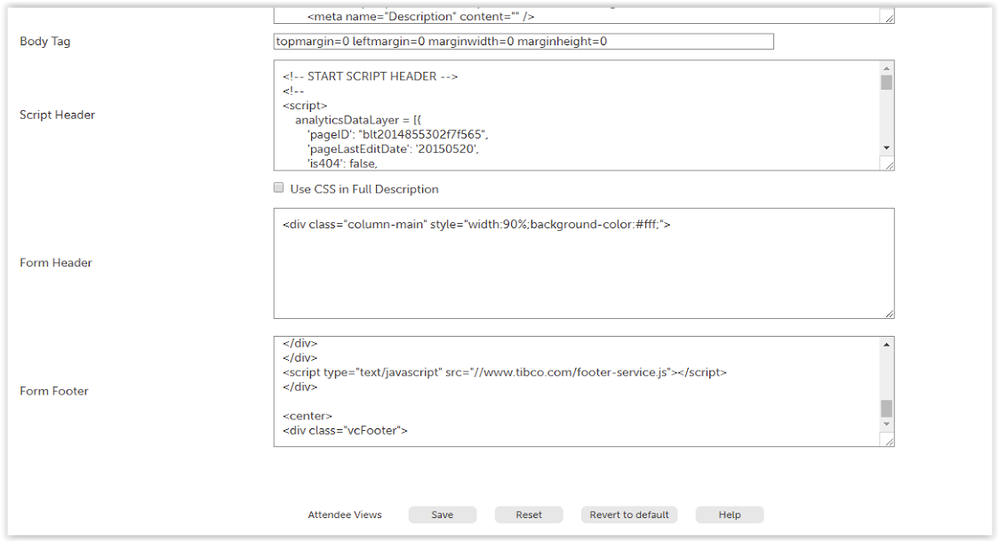
Task: Click Reset button
Action: tap(529, 515)
